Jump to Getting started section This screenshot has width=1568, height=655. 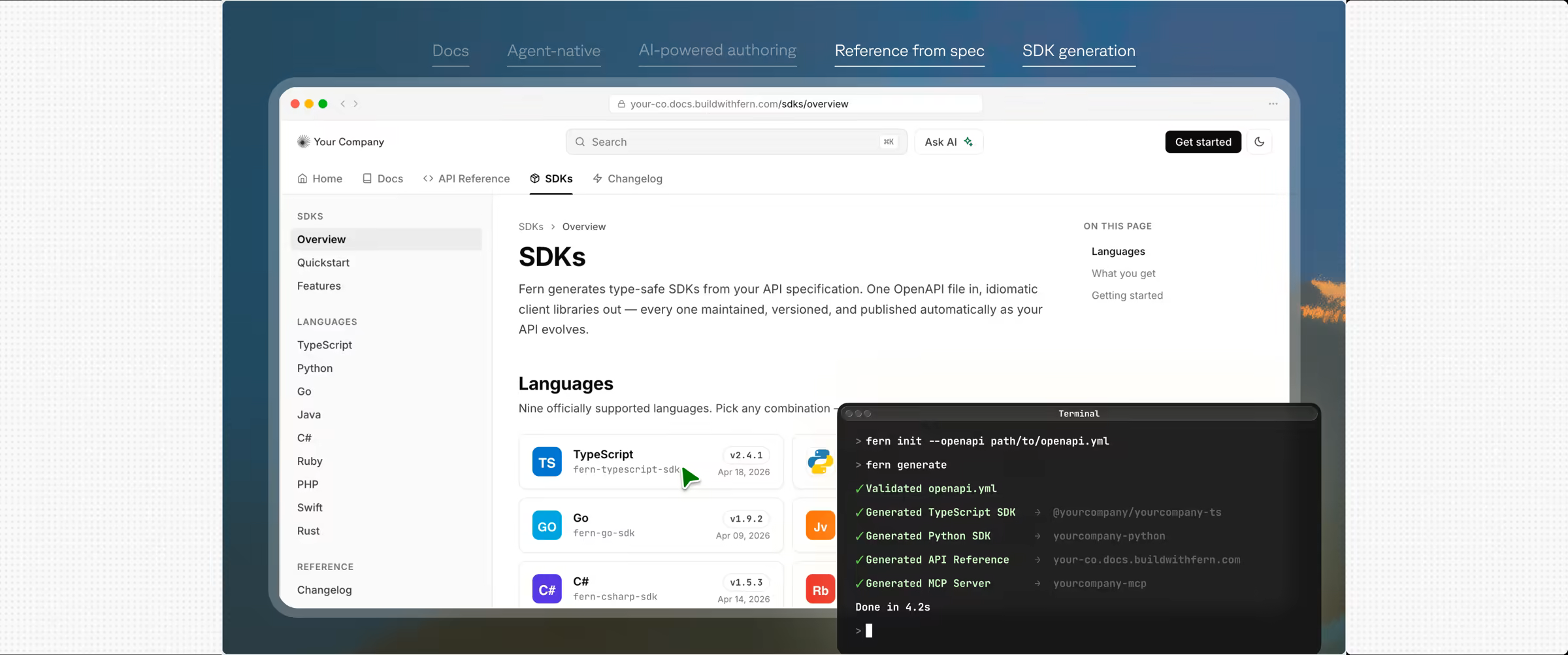tap(1127, 295)
